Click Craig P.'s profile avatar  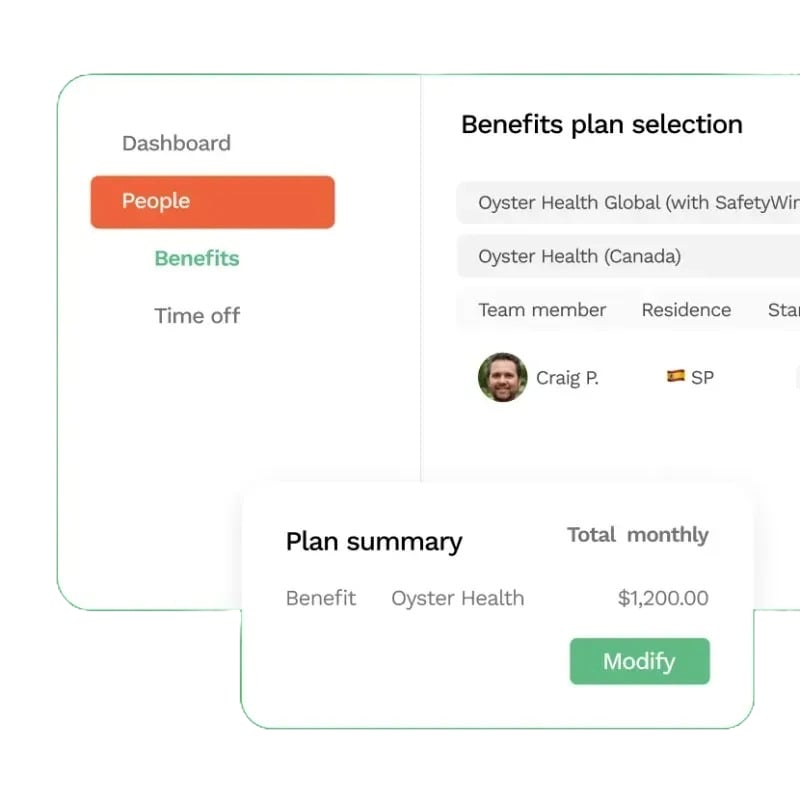(x=502, y=377)
